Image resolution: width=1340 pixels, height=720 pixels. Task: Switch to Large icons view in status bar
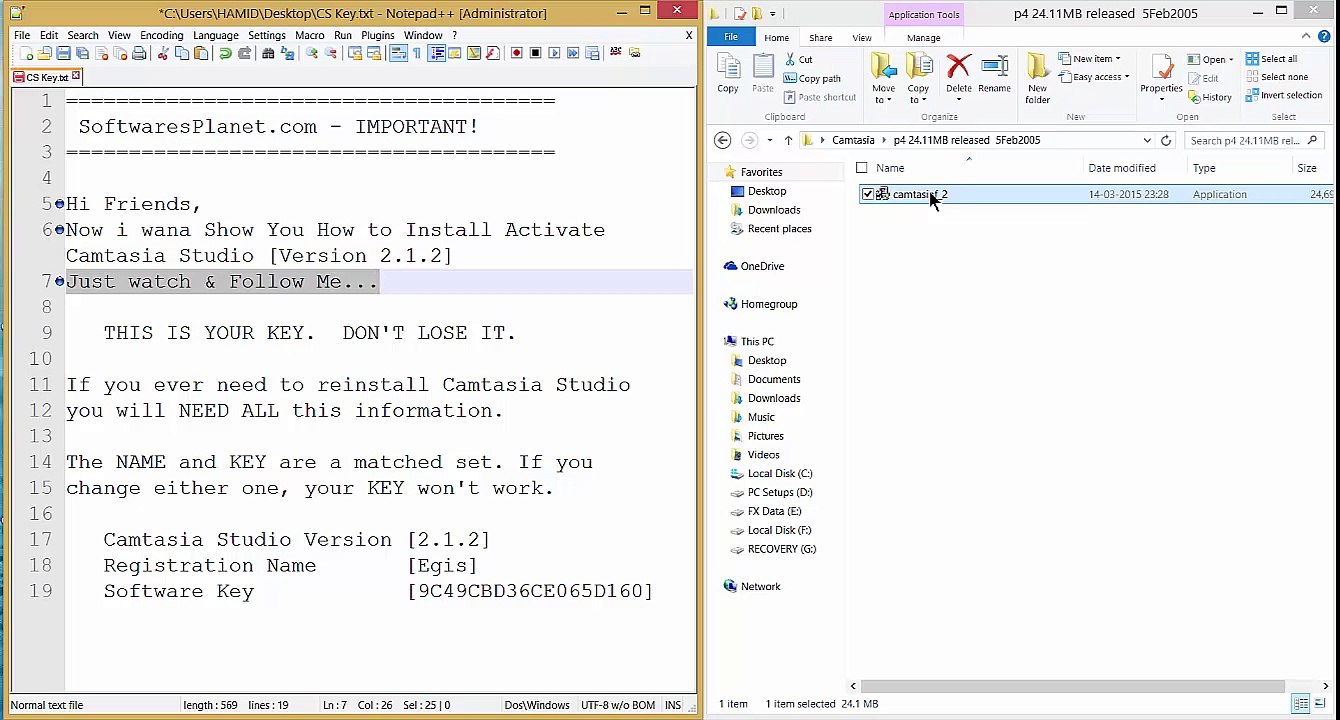pos(1320,704)
